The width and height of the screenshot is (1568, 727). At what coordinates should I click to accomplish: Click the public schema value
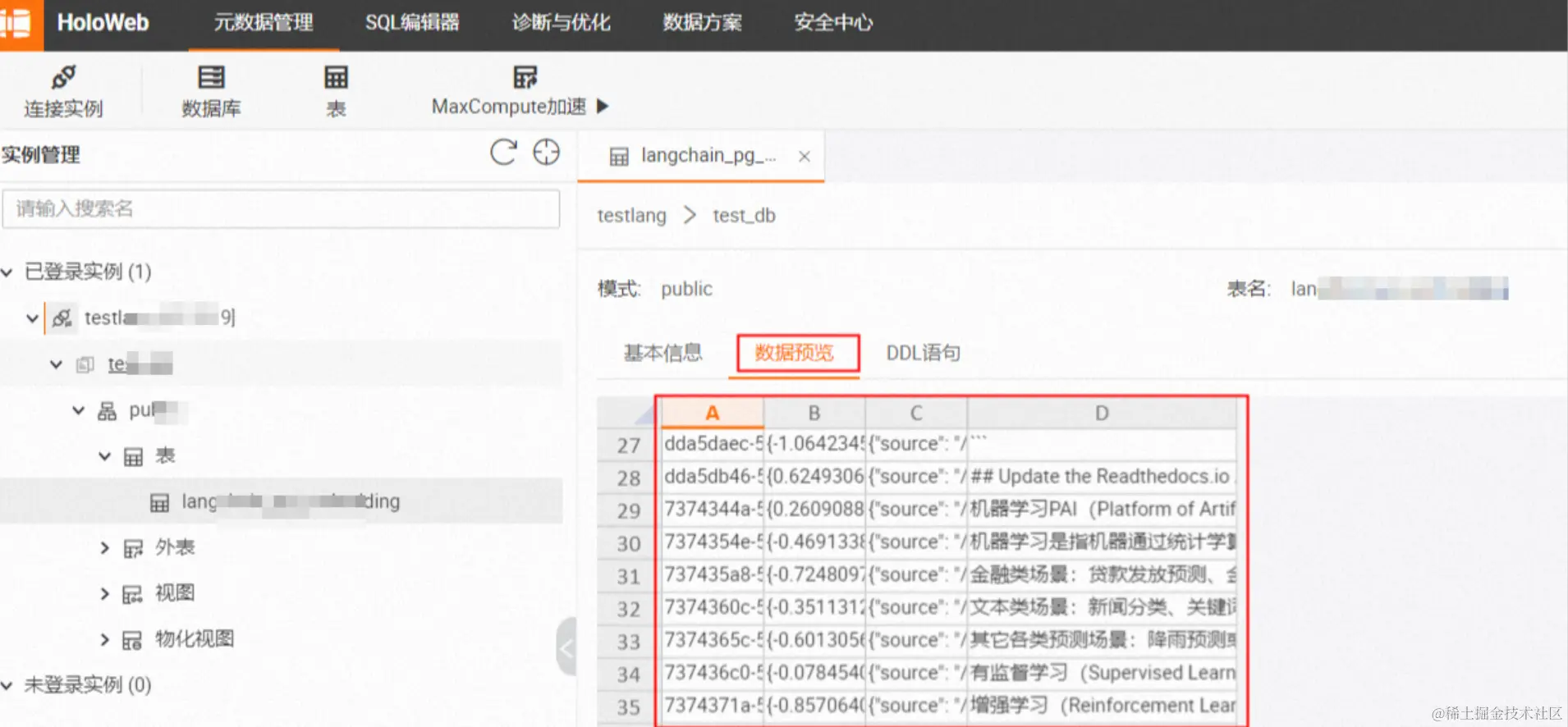pos(687,289)
